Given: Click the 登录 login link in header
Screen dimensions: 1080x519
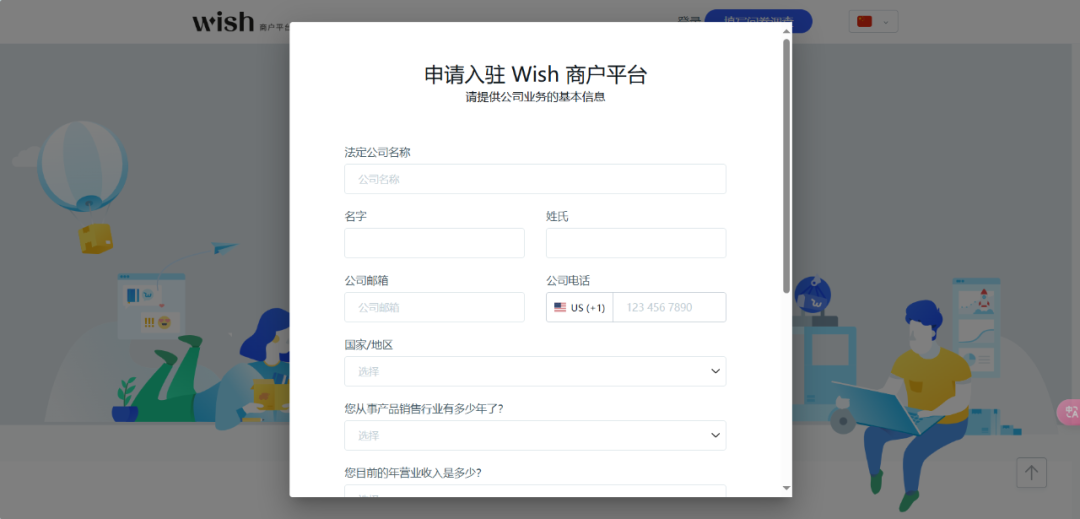Looking at the screenshot, I should 689,21.
